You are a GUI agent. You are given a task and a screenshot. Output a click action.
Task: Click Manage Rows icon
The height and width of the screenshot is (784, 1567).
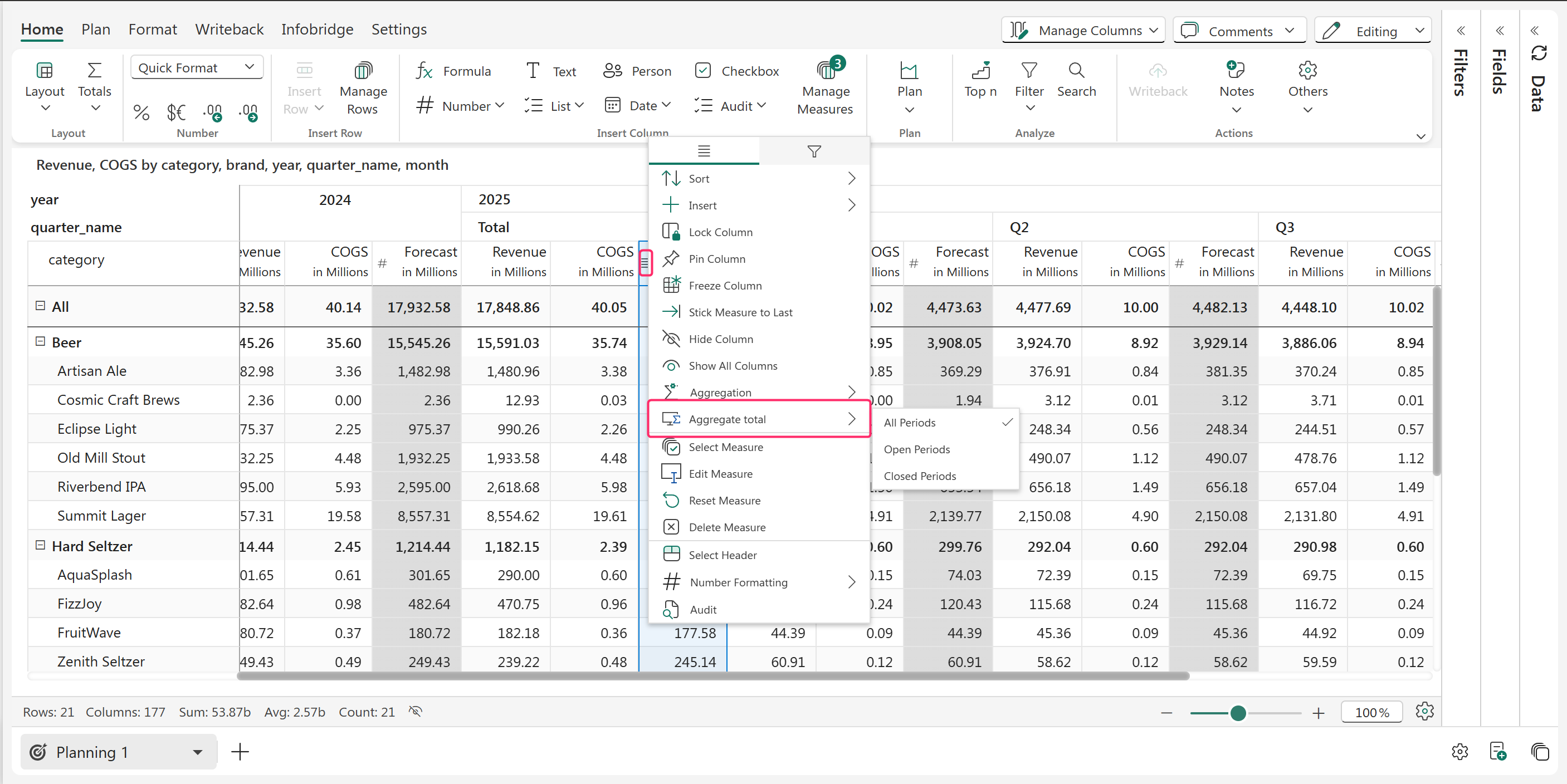(363, 71)
